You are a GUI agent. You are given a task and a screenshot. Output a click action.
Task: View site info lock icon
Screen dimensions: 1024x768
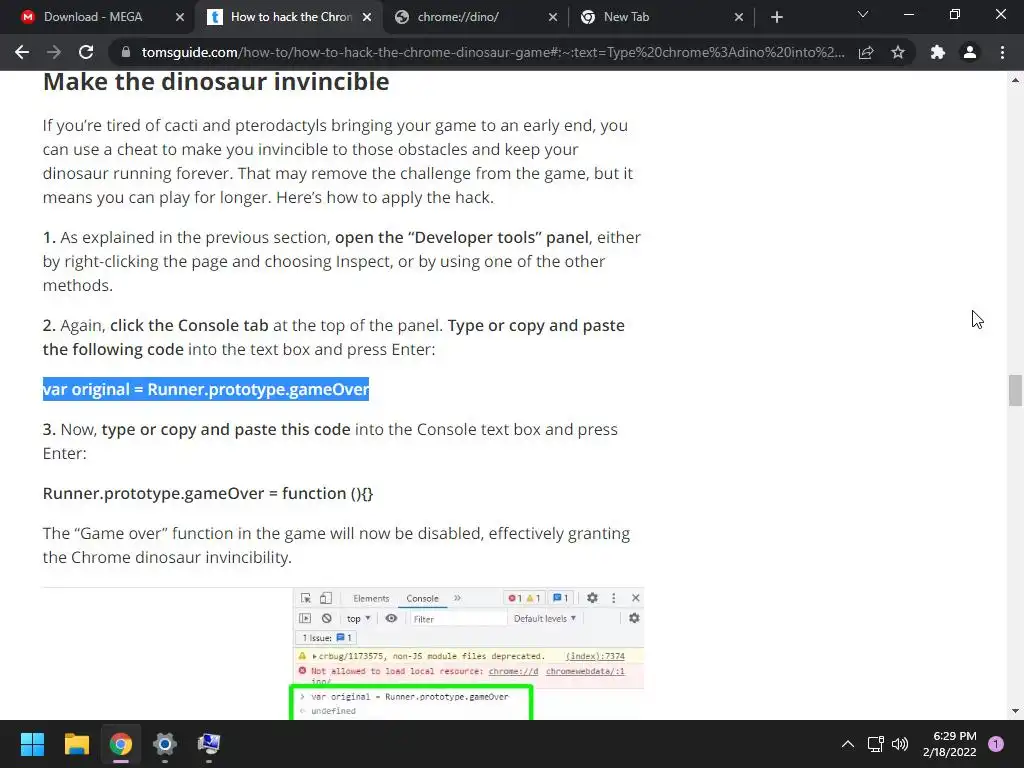click(126, 52)
